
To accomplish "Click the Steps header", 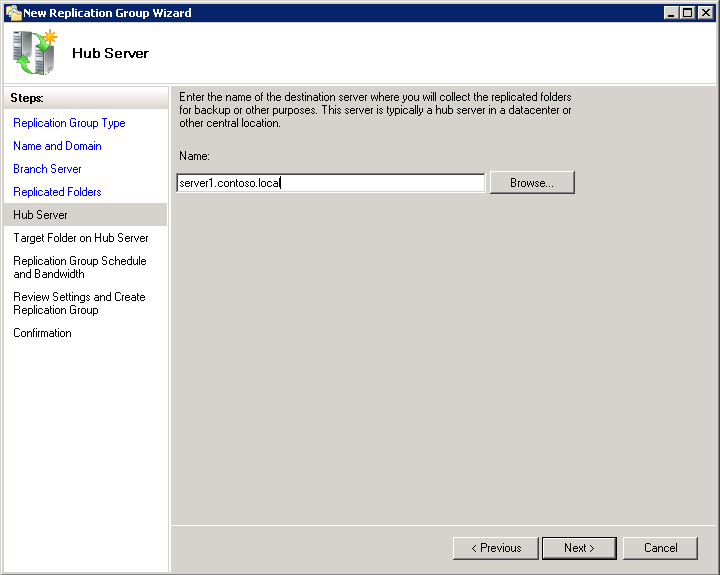I will (27, 98).
